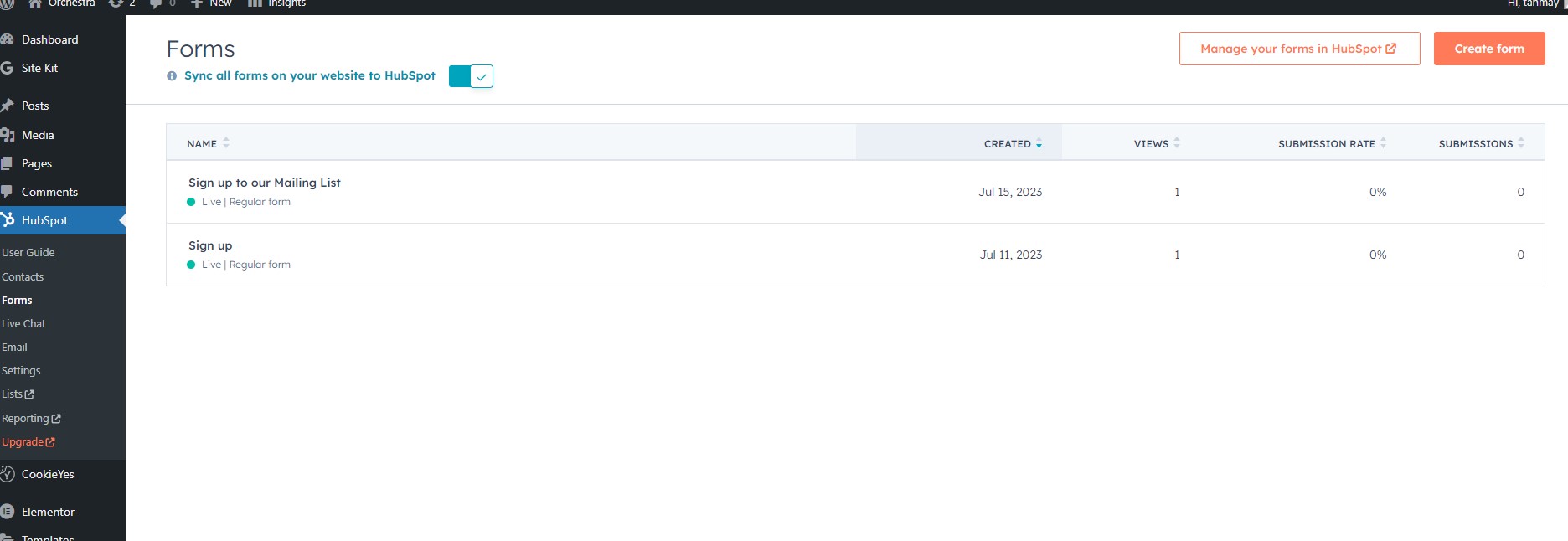
Task: Go to Pages in the sidebar
Action: tap(37, 163)
